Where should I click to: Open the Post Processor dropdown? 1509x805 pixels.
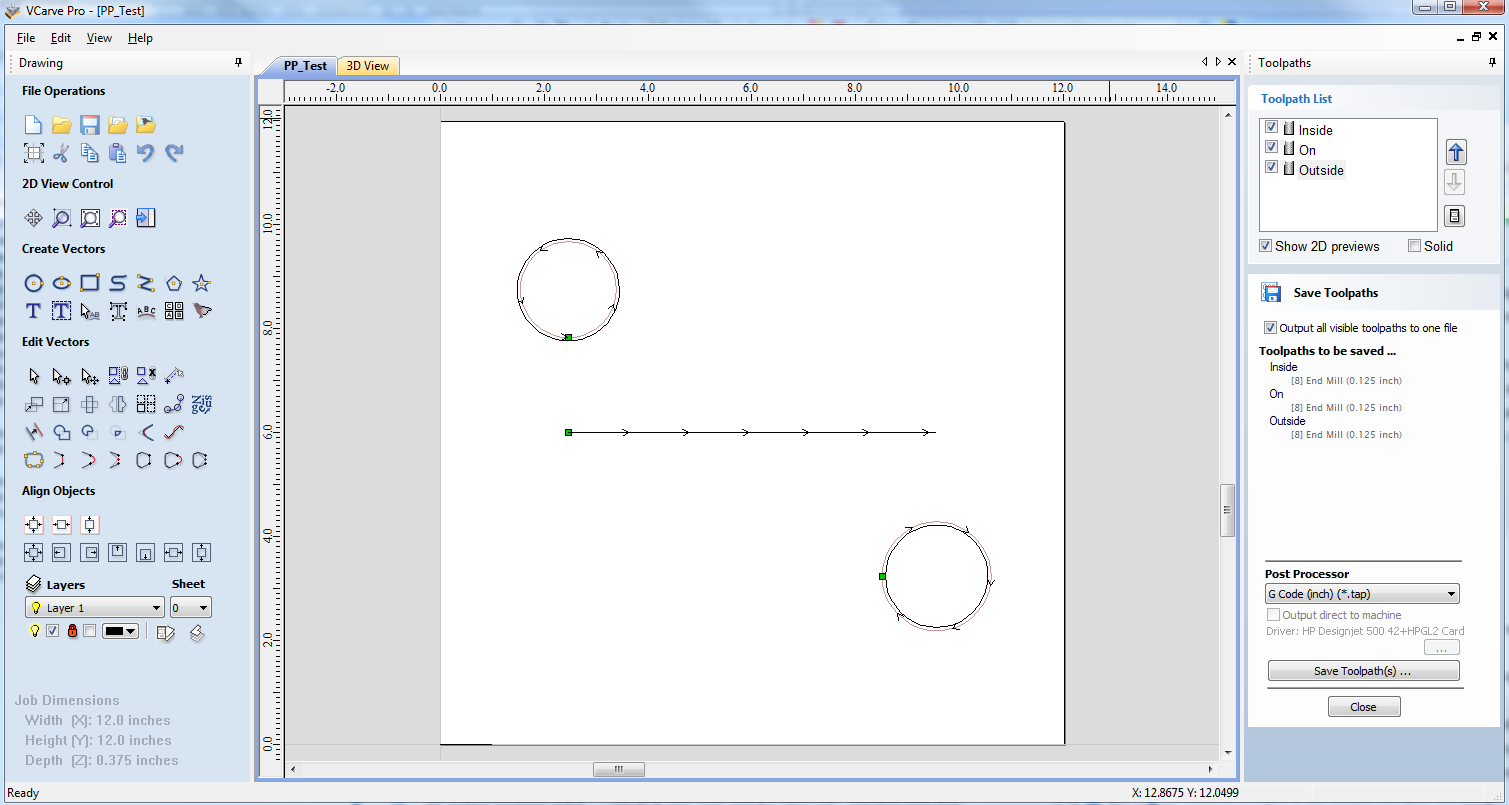click(x=1362, y=594)
